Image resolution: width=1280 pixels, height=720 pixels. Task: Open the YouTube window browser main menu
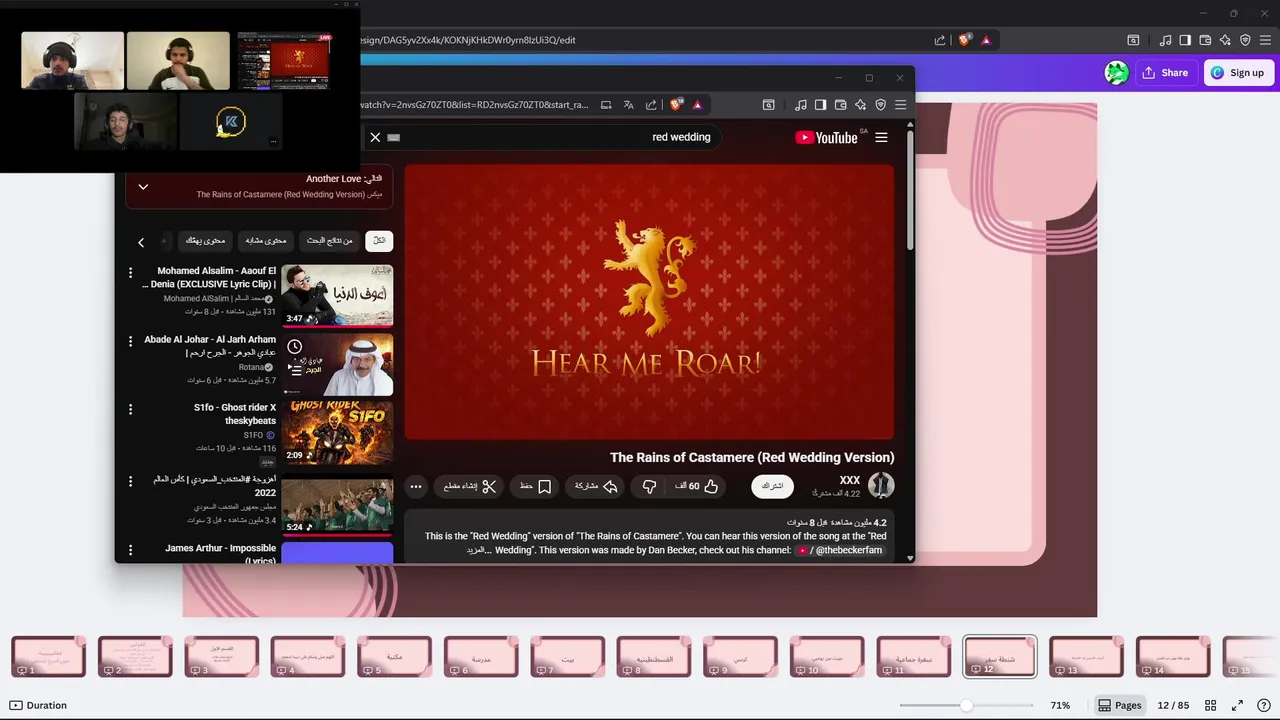tap(901, 104)
